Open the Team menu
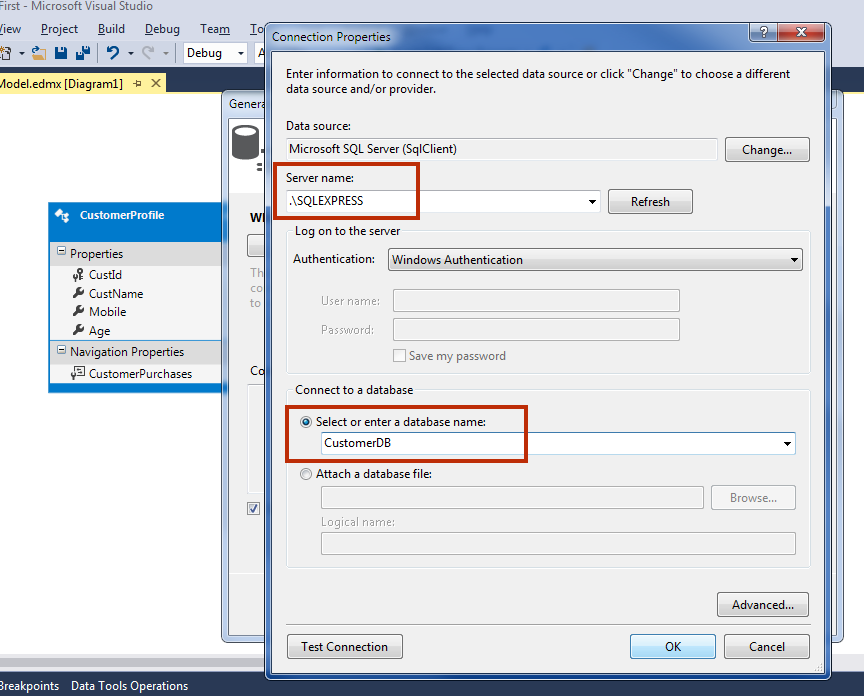 (x=215, y=29)
